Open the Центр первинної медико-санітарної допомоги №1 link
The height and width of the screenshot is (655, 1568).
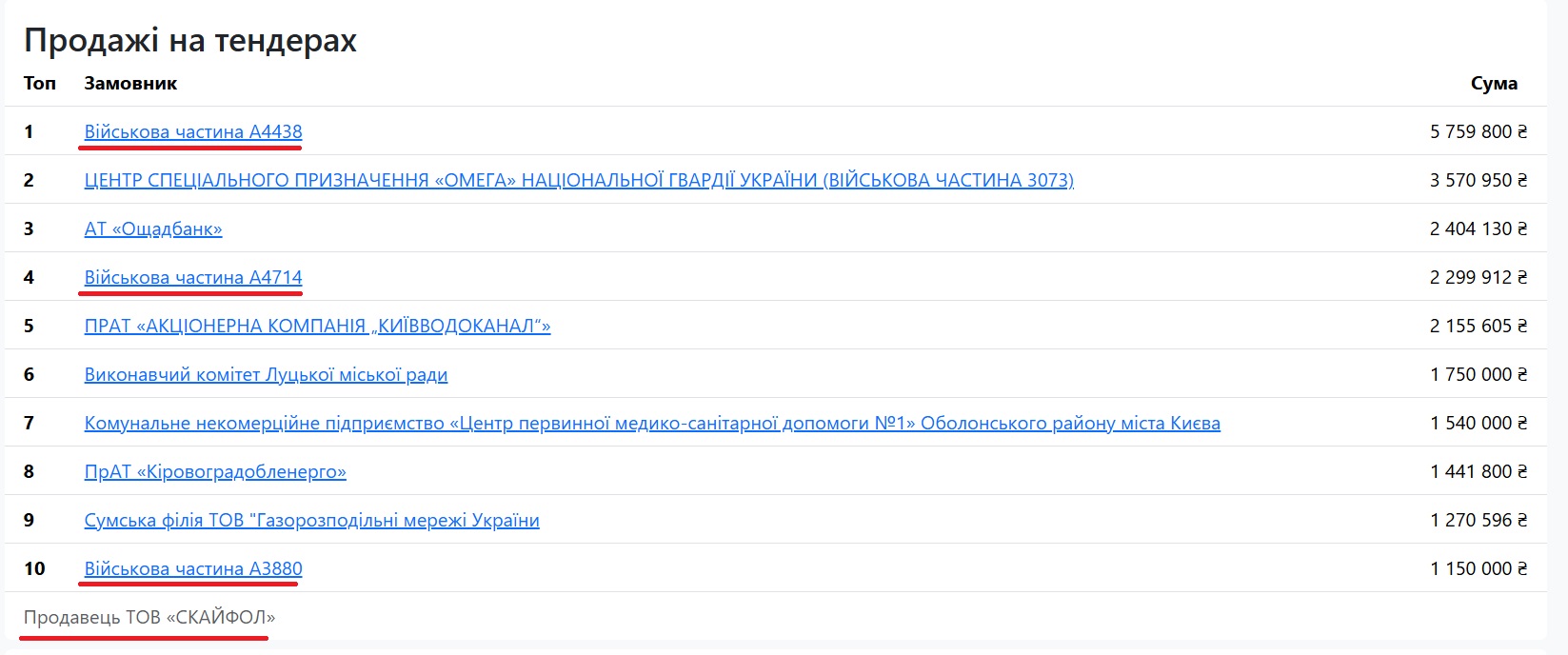pyautogui.click(x=652, y=423)
